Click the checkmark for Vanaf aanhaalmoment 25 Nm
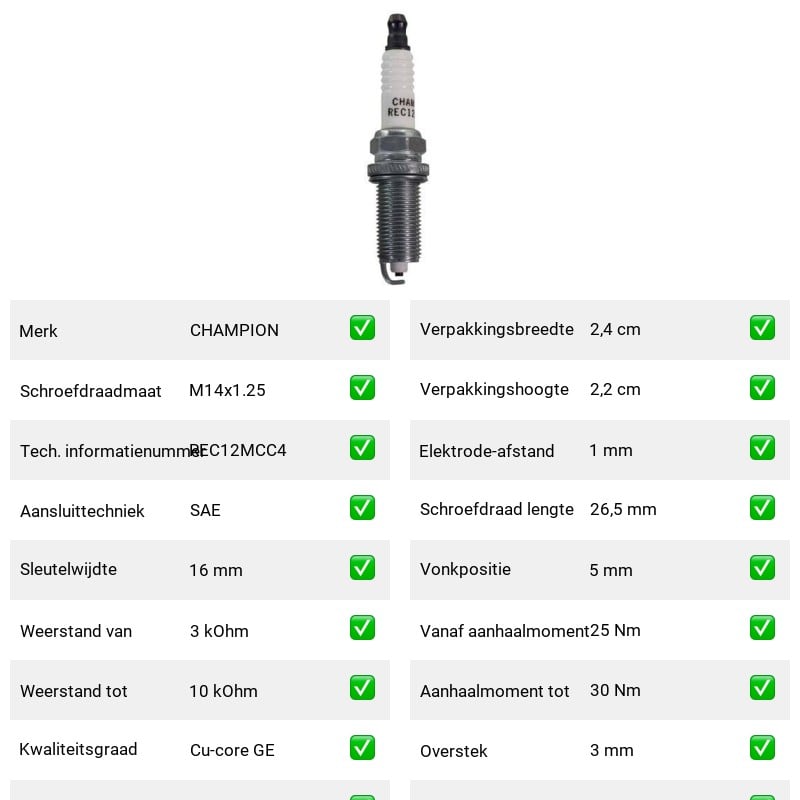Viewport: 800px width, 800px height. 762,628
